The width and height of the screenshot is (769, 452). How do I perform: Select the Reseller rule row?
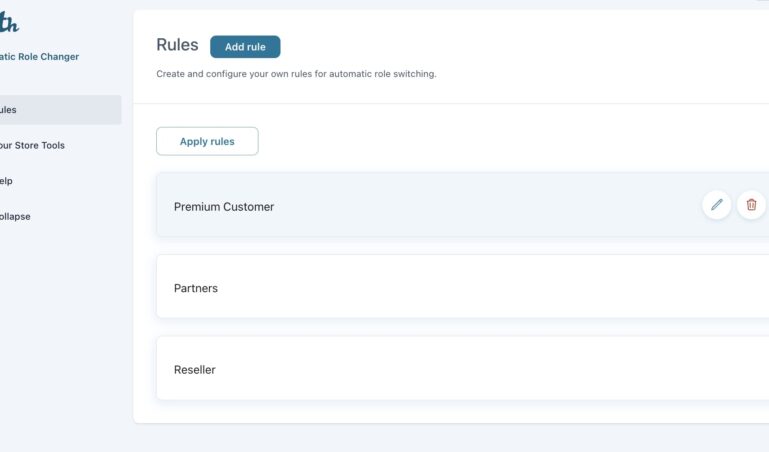(x=462, y=368)
